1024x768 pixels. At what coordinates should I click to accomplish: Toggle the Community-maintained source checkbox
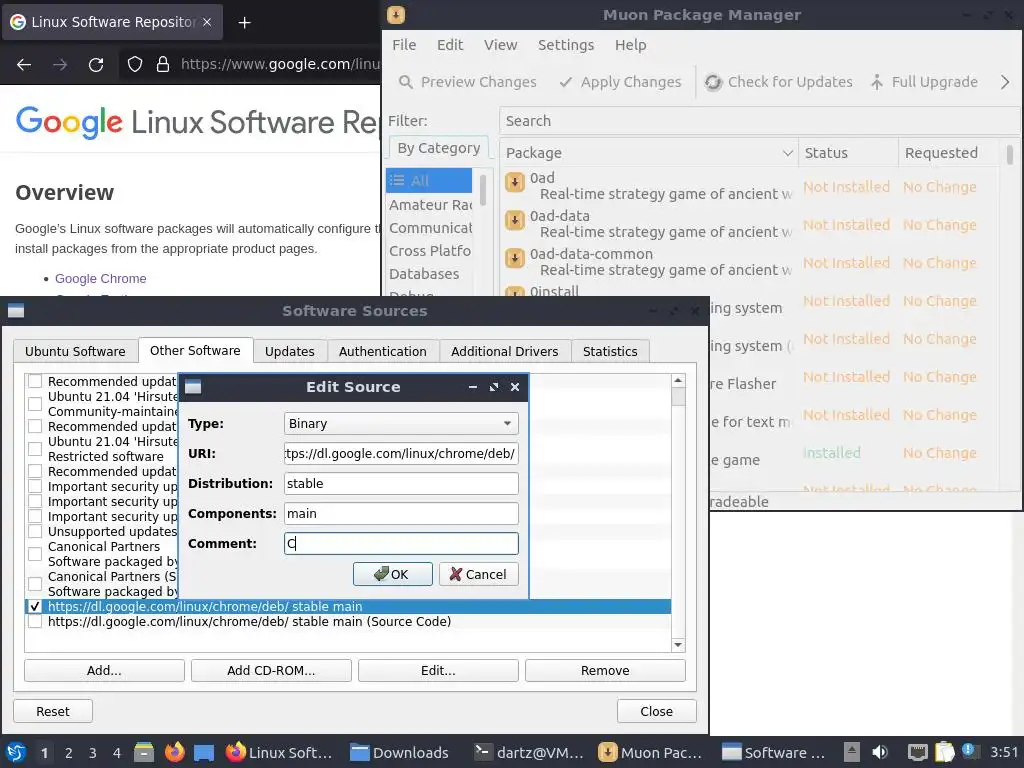35,404
